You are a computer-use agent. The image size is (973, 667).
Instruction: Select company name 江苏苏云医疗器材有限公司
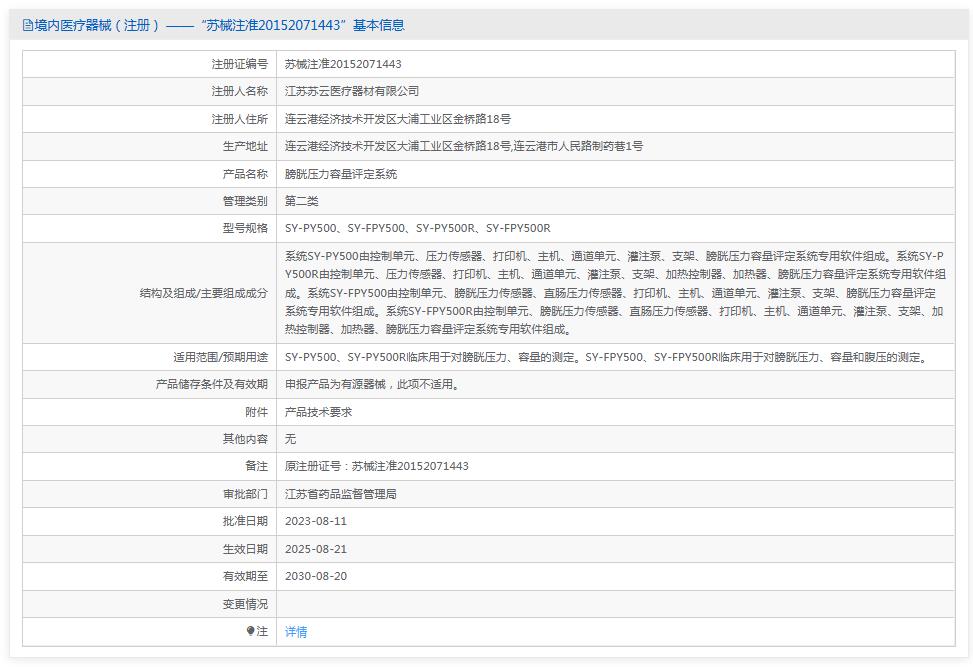click(352, 91)
